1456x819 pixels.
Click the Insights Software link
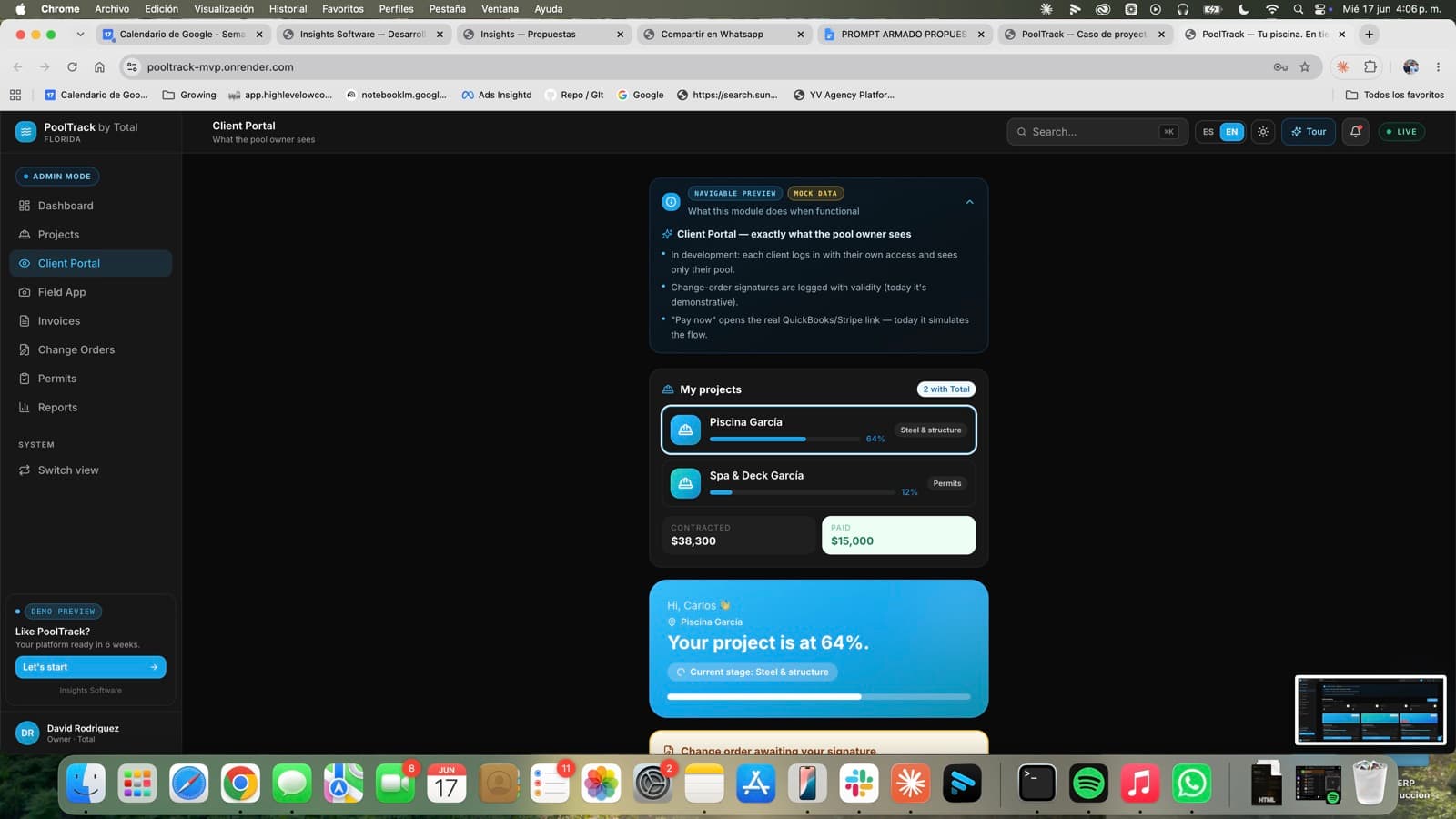click(90, 691)
